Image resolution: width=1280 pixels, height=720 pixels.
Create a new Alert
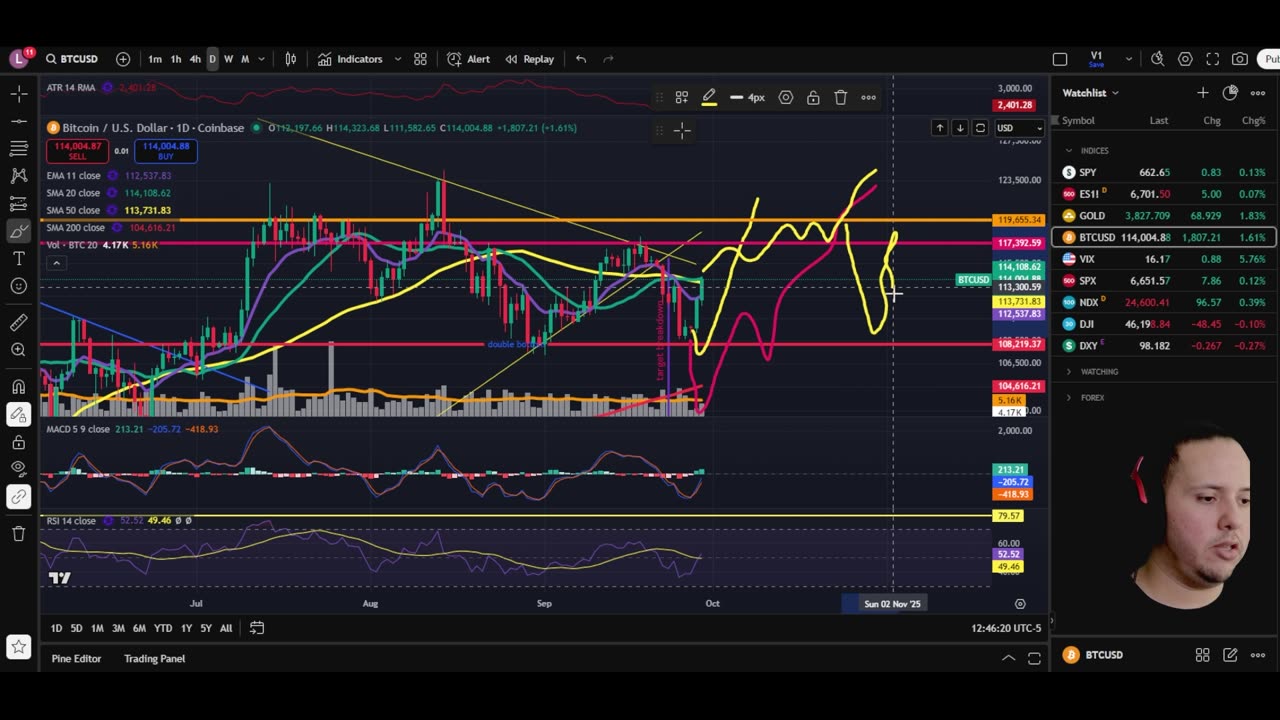click(468, 59)
